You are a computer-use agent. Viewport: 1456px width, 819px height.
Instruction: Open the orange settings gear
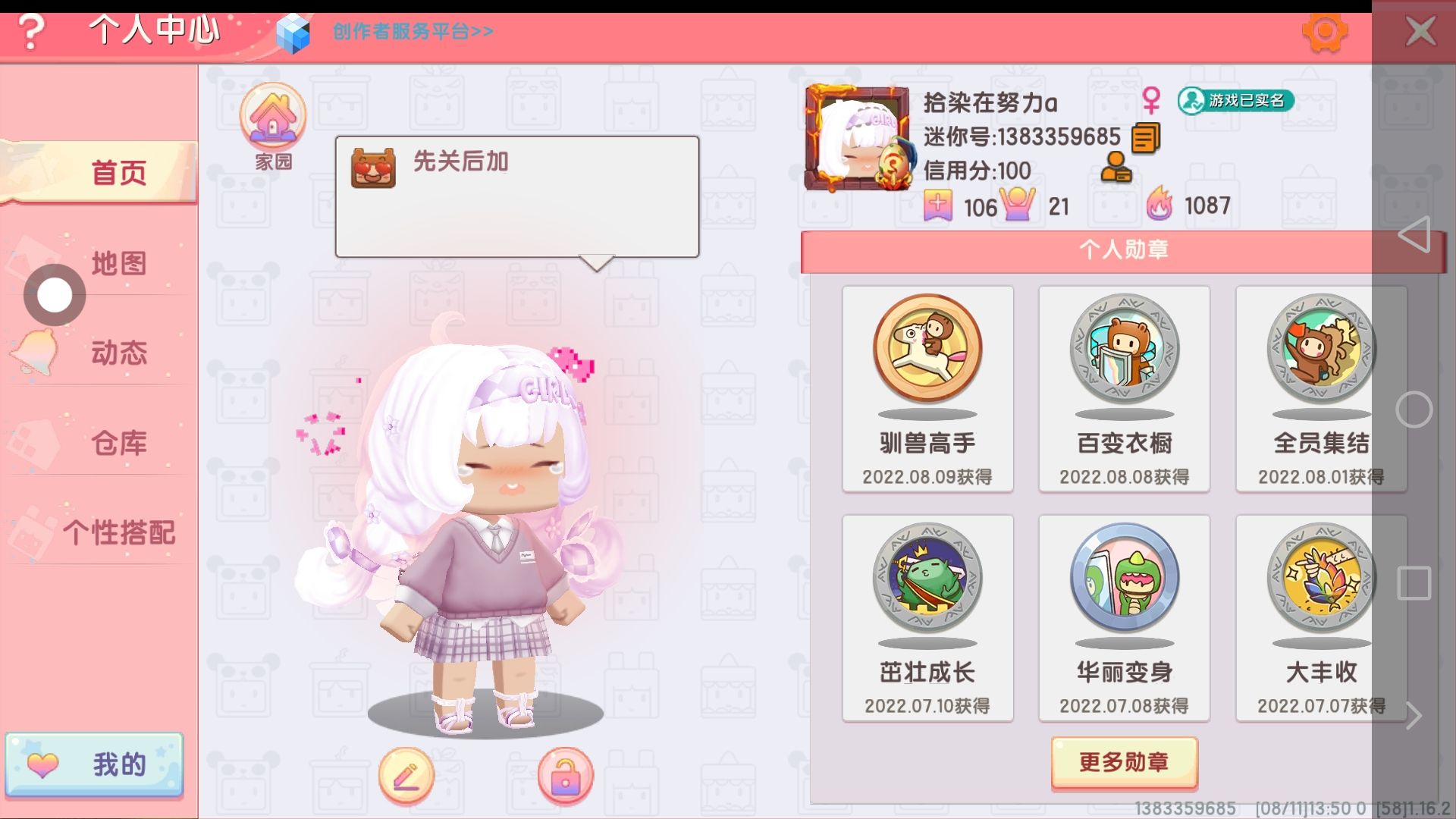[1324, 32]
